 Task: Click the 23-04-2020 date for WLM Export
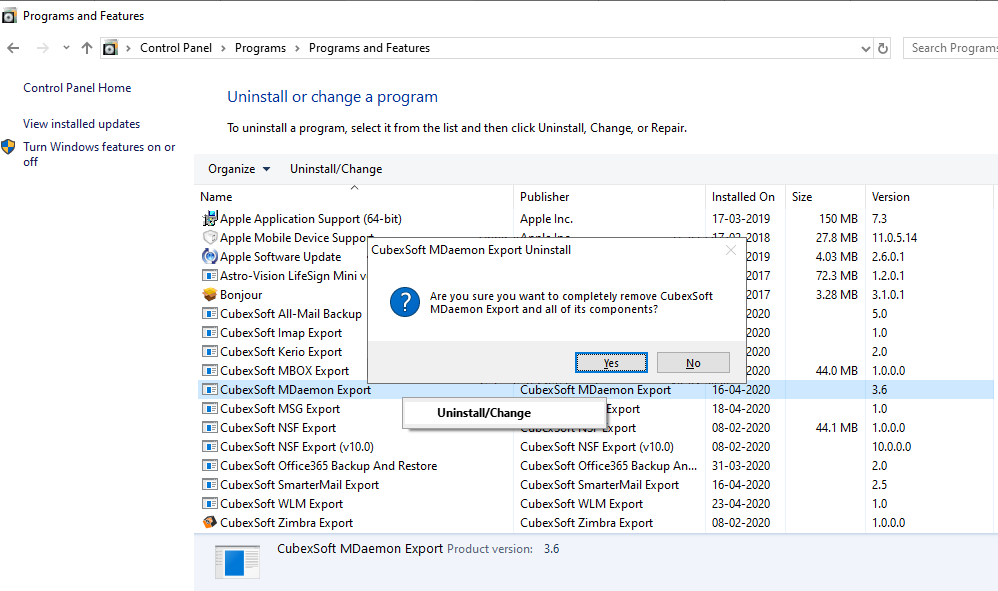741,503
